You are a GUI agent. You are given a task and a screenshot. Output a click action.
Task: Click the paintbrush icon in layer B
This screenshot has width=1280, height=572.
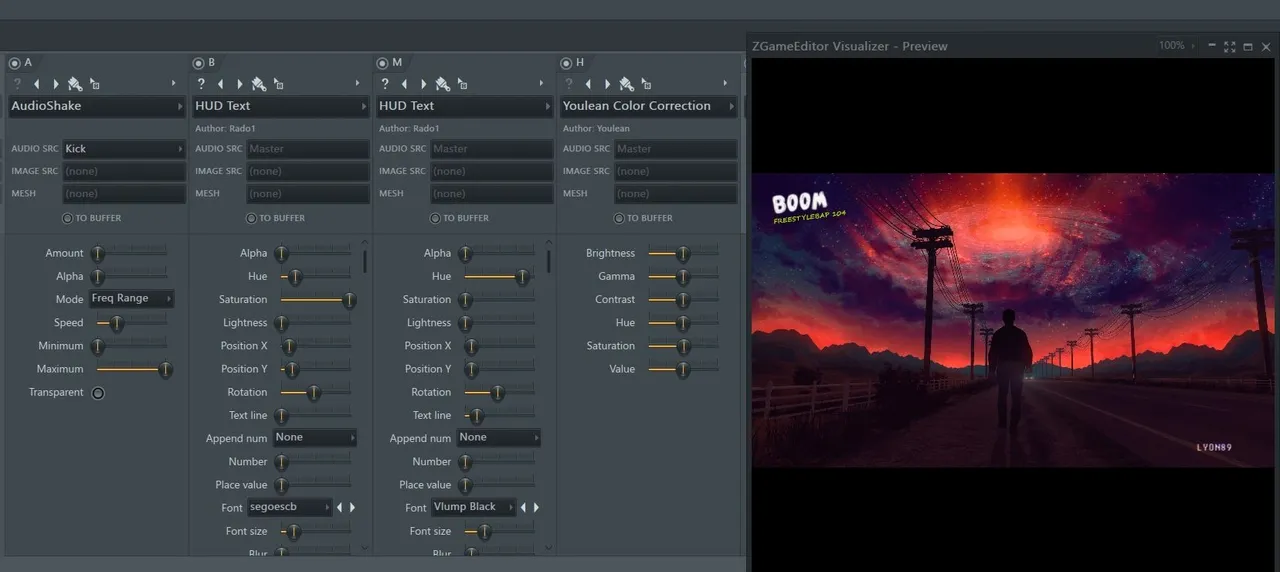[x=259, y=84]
